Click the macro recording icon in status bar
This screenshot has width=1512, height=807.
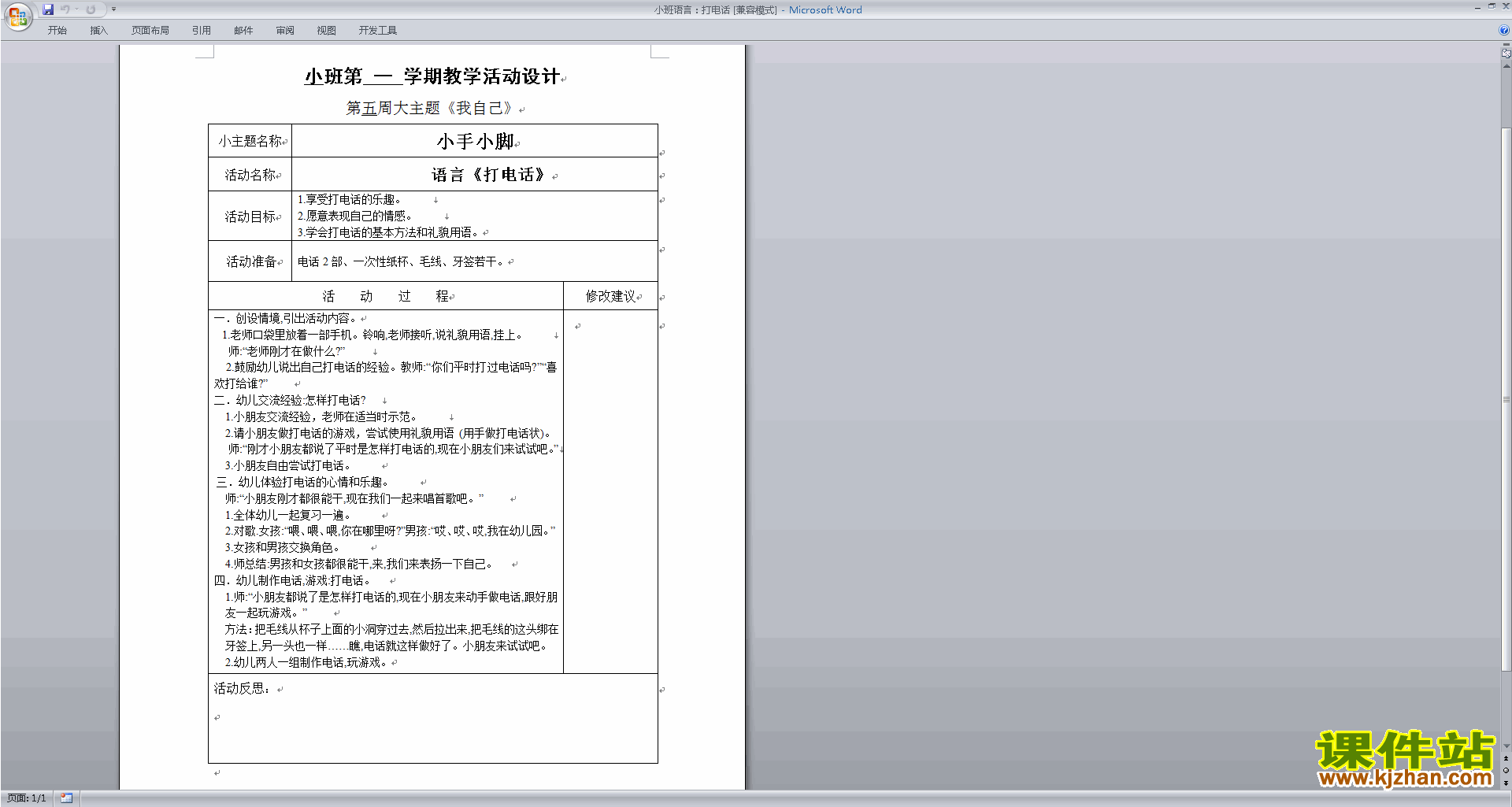click(67, 798)
